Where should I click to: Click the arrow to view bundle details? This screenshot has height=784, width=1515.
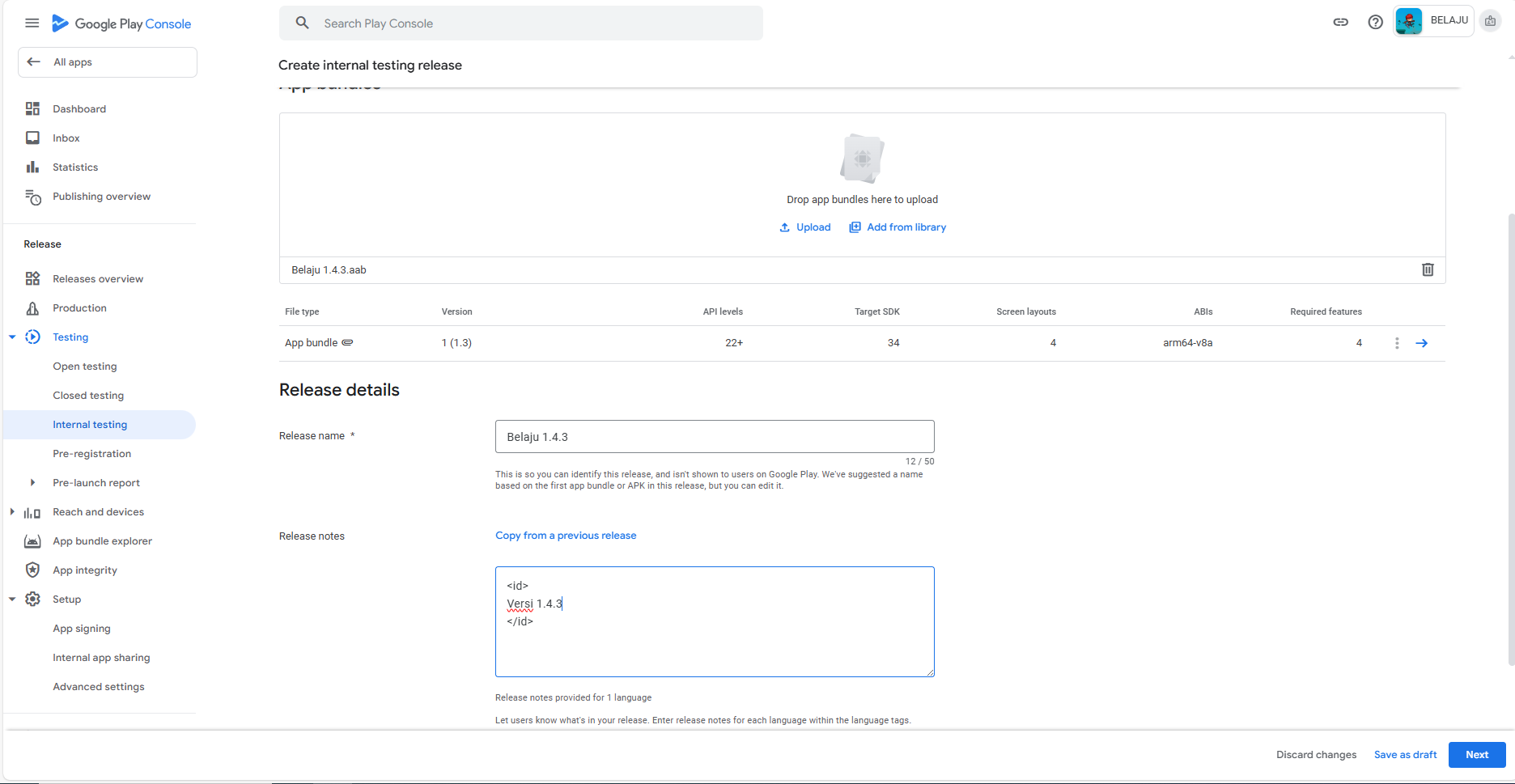[1421, 343]
